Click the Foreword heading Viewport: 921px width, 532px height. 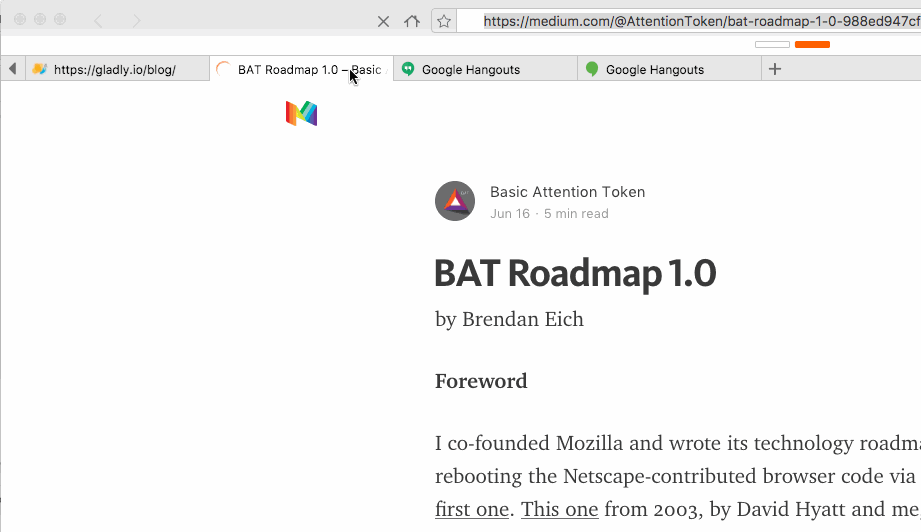[x=481, y=381]
